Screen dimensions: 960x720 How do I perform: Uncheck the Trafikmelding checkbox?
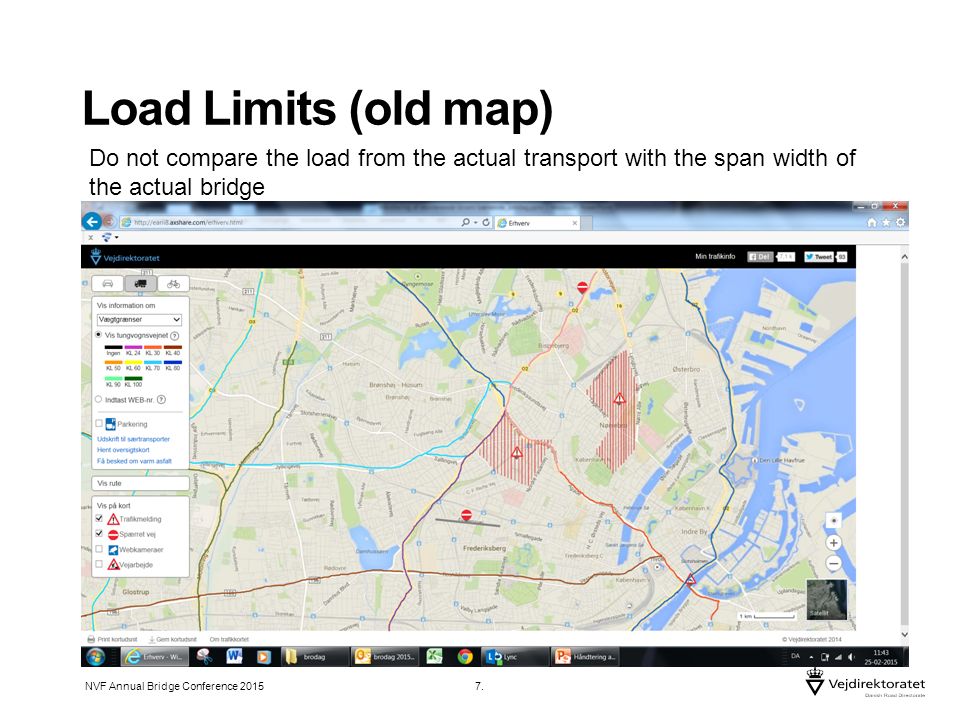(x=99, y=518)
